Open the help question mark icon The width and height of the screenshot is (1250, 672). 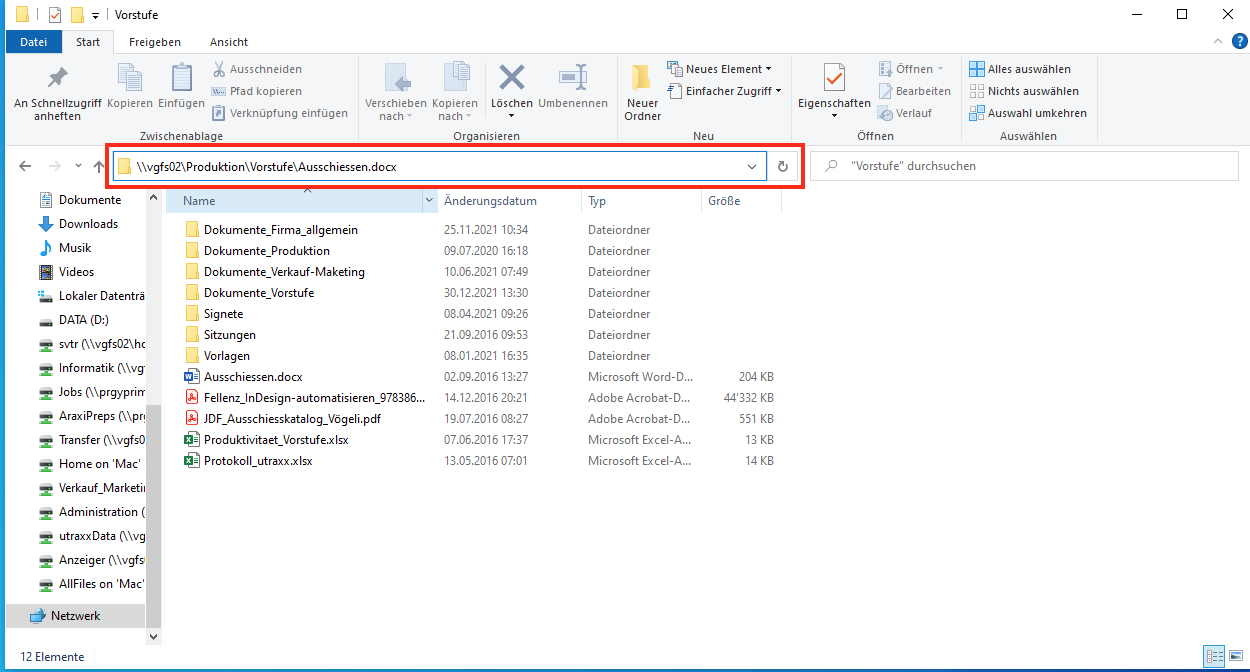[x=1240, y=41]
